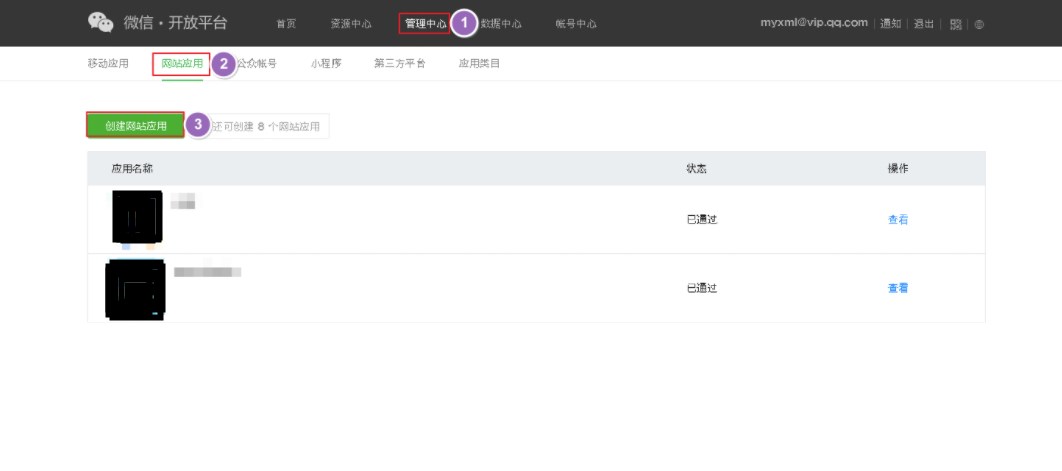Screen dimensions: 1062x471
Task: Switch to the 移动应用 tab
Action: pos(108,64)
